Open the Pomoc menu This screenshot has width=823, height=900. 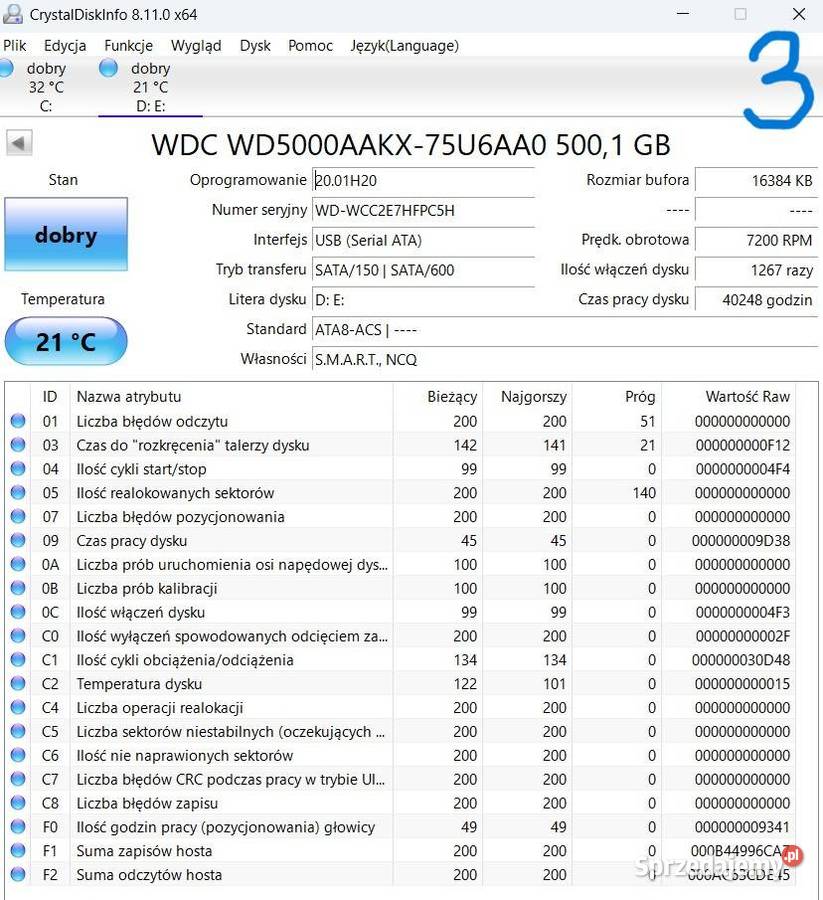click(x=309, y=46)
